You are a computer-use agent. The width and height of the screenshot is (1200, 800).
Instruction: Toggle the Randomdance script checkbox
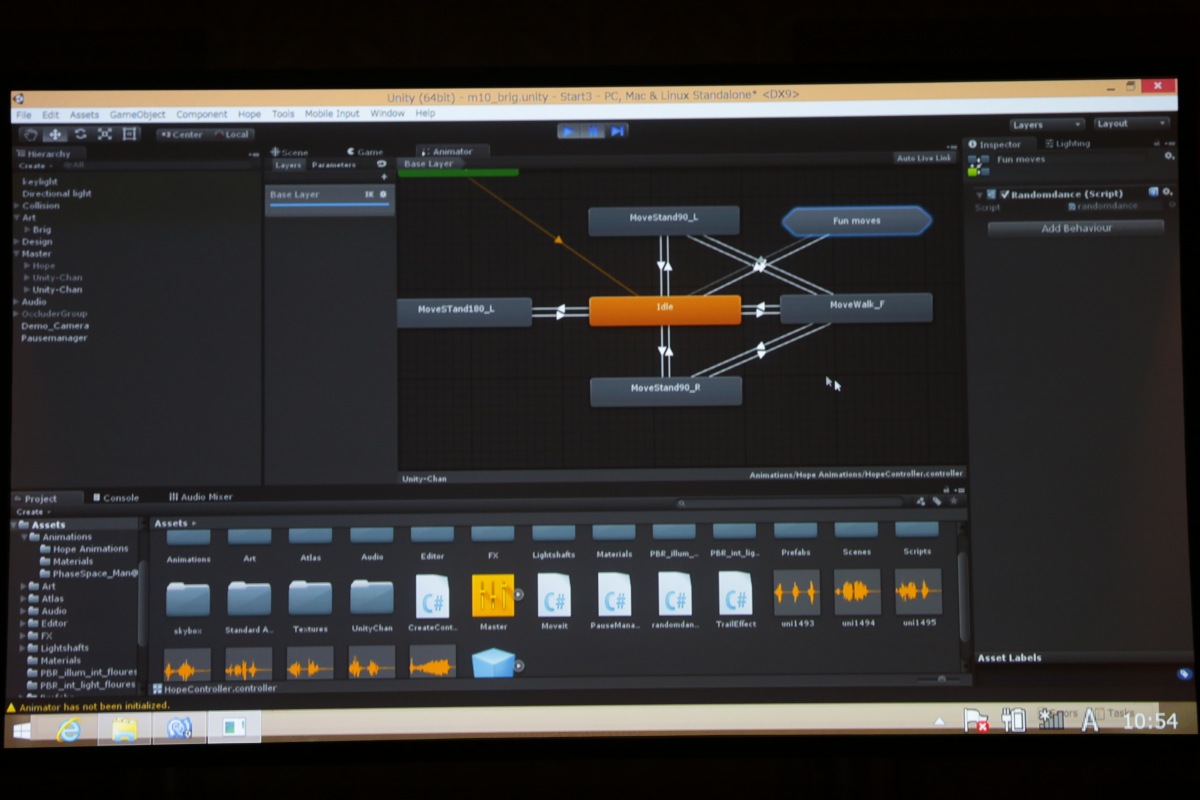tap(1005, 194)
